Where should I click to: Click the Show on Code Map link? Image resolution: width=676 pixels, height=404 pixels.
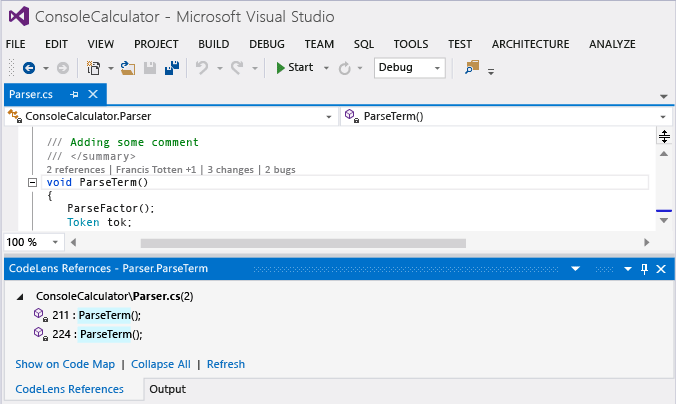(65, 364)
